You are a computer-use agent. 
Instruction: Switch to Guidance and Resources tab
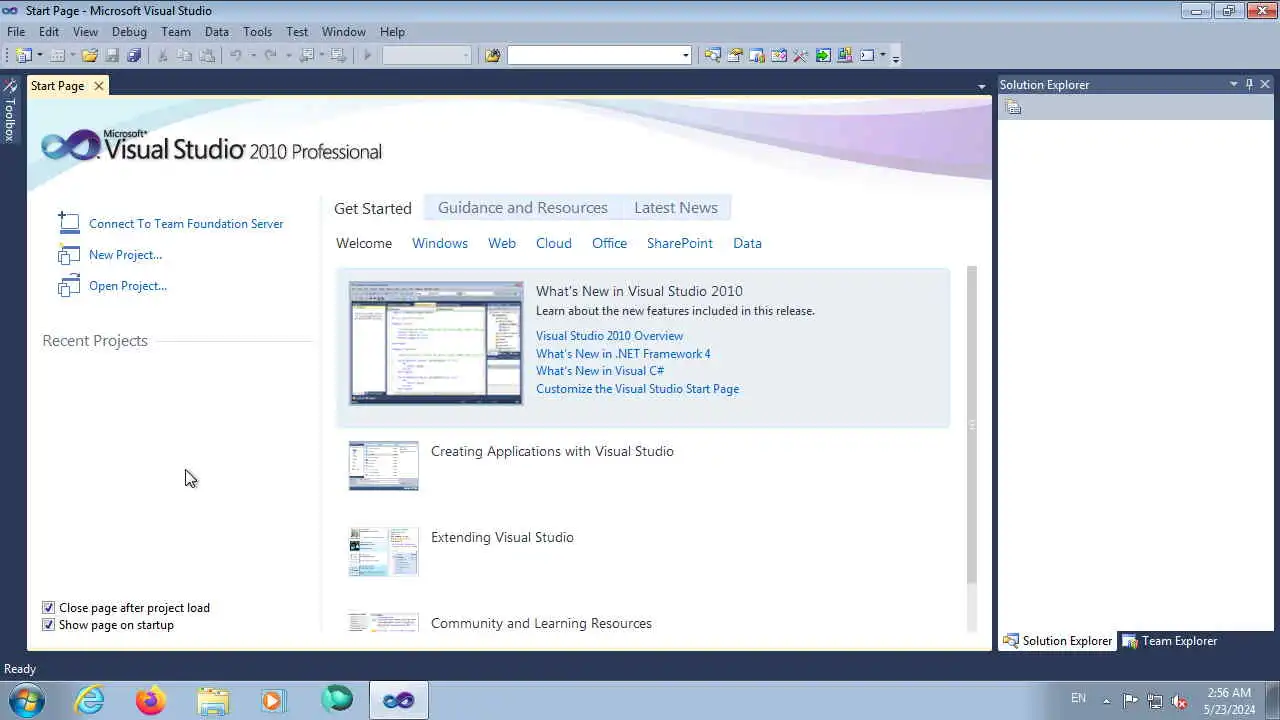[523, 208]
